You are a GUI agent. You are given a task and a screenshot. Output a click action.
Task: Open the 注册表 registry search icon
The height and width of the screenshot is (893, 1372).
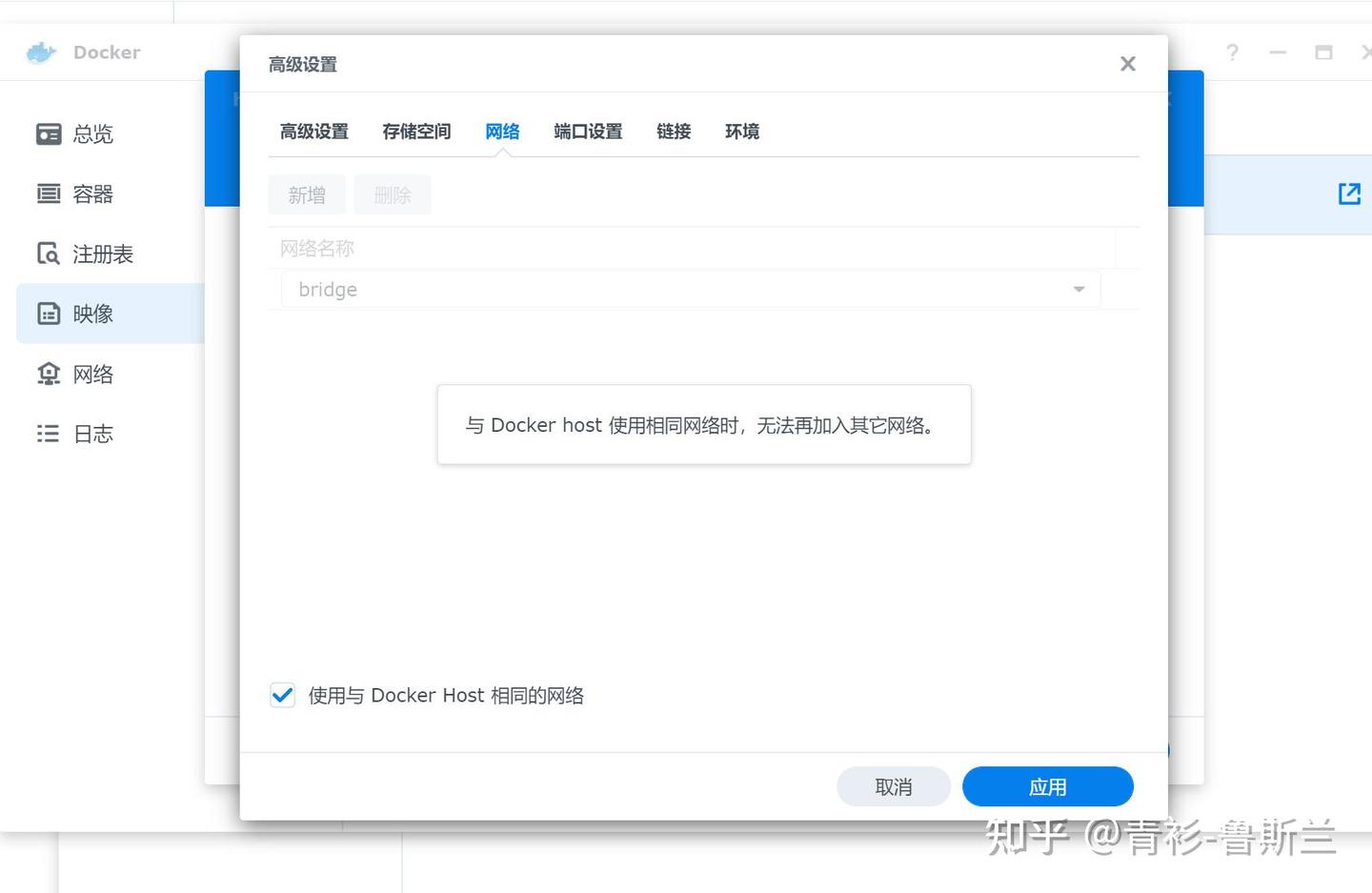point(49,254)
